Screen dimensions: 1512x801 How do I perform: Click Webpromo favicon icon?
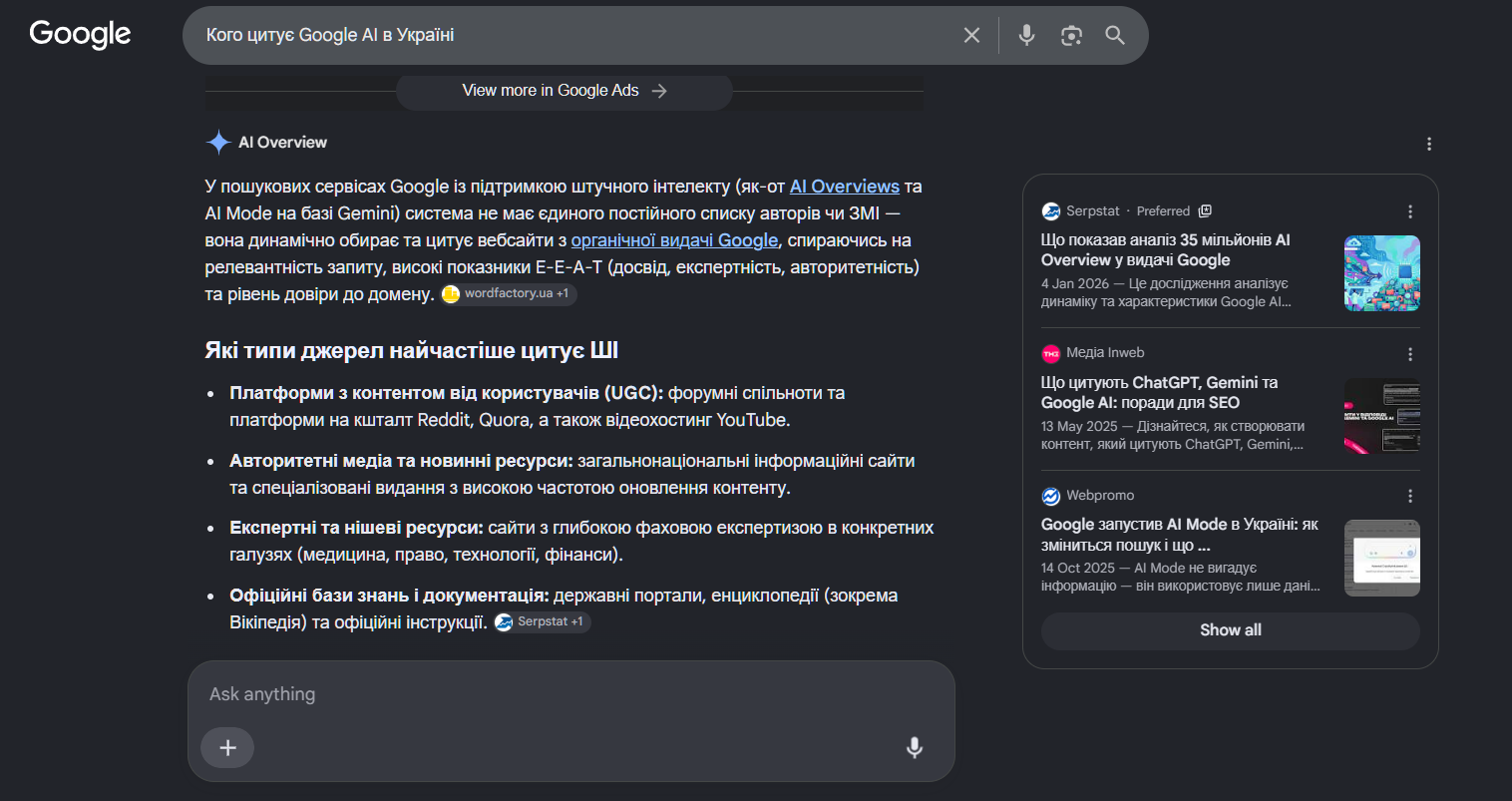[x=1051, y=496]
